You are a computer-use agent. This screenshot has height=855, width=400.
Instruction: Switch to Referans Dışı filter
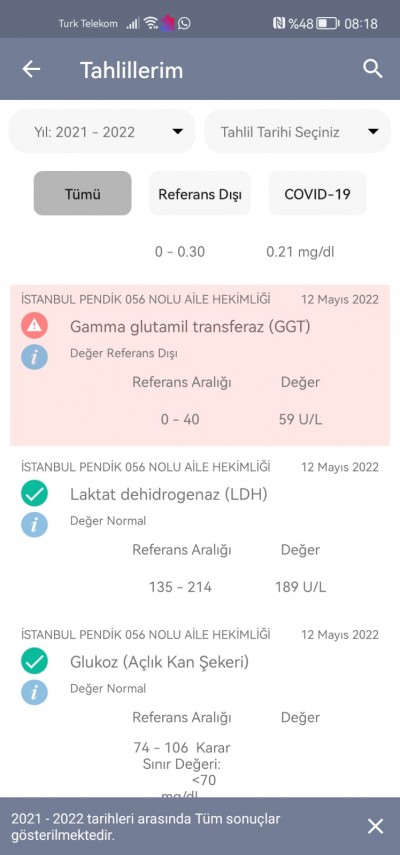click(200, 194)
